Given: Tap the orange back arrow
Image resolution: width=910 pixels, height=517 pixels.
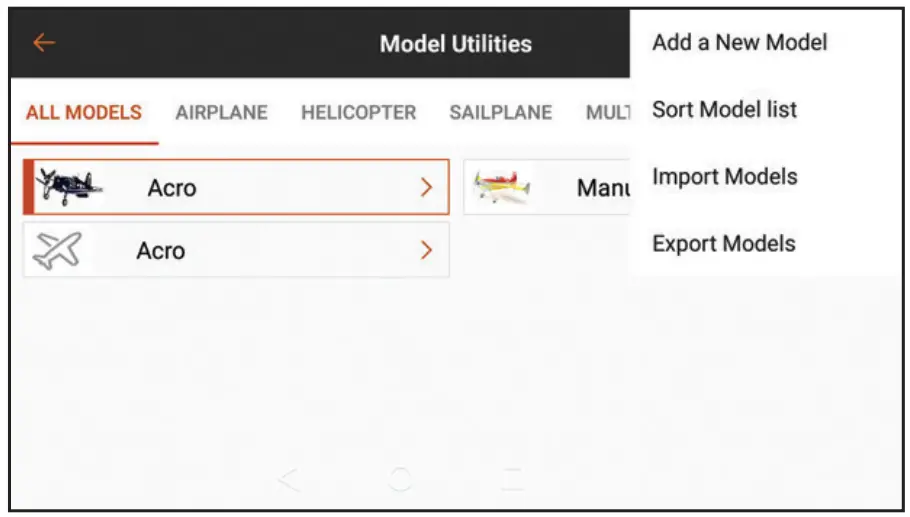Looking at the screenshot, I should tap(44, 43).
